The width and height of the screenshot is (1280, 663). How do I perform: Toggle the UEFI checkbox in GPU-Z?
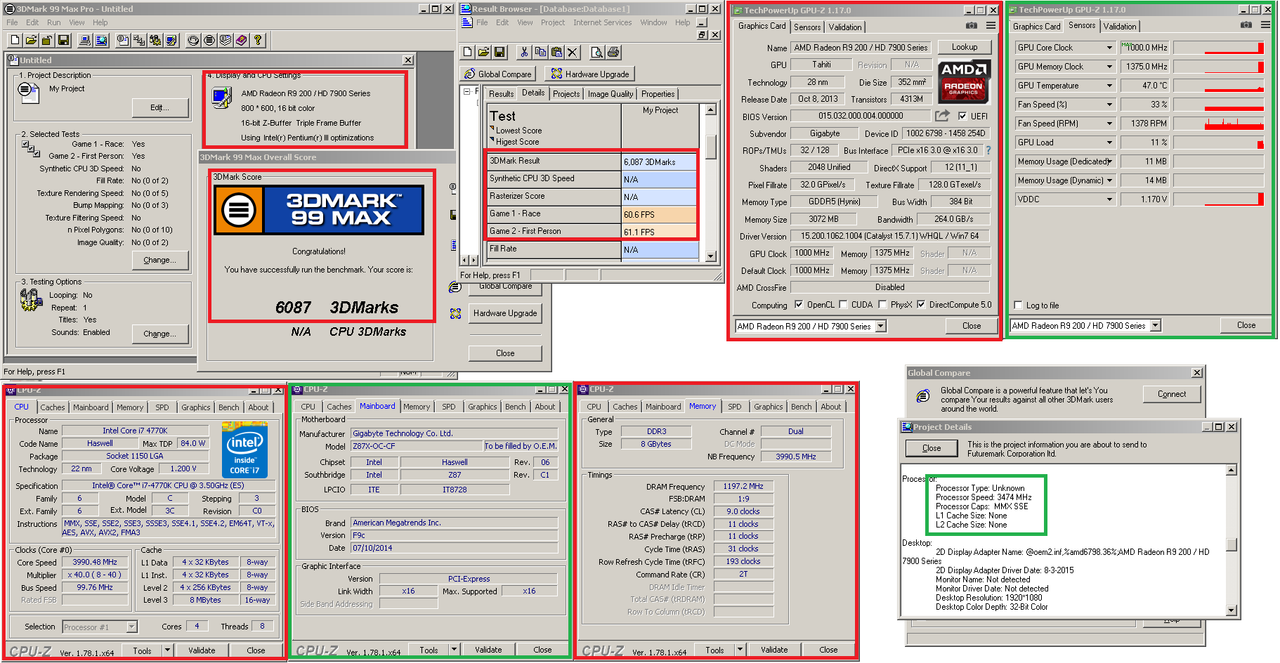click(x=962, y=116)
